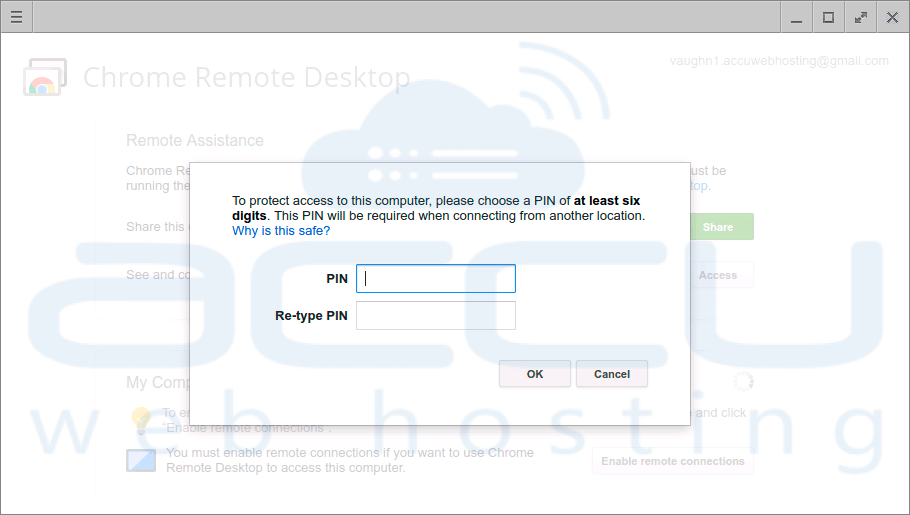Image resolution: width=910 pixels, height=515 pixels.
Task: Click Enable remote connections button
Action: [x=673, y=461]
